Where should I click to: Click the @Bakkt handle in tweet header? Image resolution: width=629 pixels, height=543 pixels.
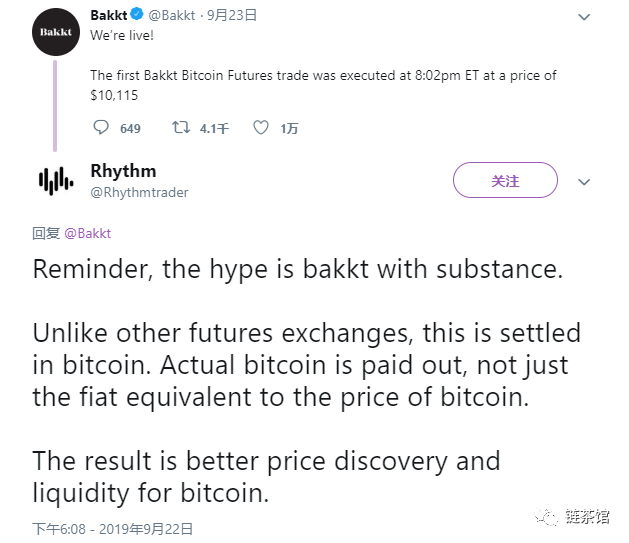coord(172,15)
